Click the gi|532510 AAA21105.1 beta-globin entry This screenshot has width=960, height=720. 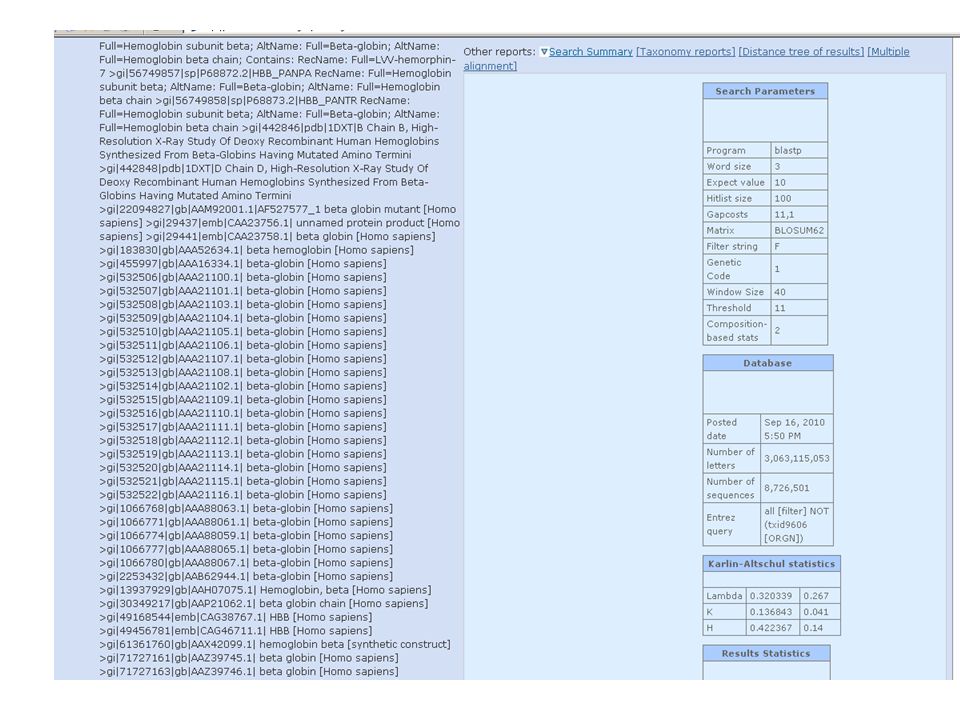pos(242,332)
